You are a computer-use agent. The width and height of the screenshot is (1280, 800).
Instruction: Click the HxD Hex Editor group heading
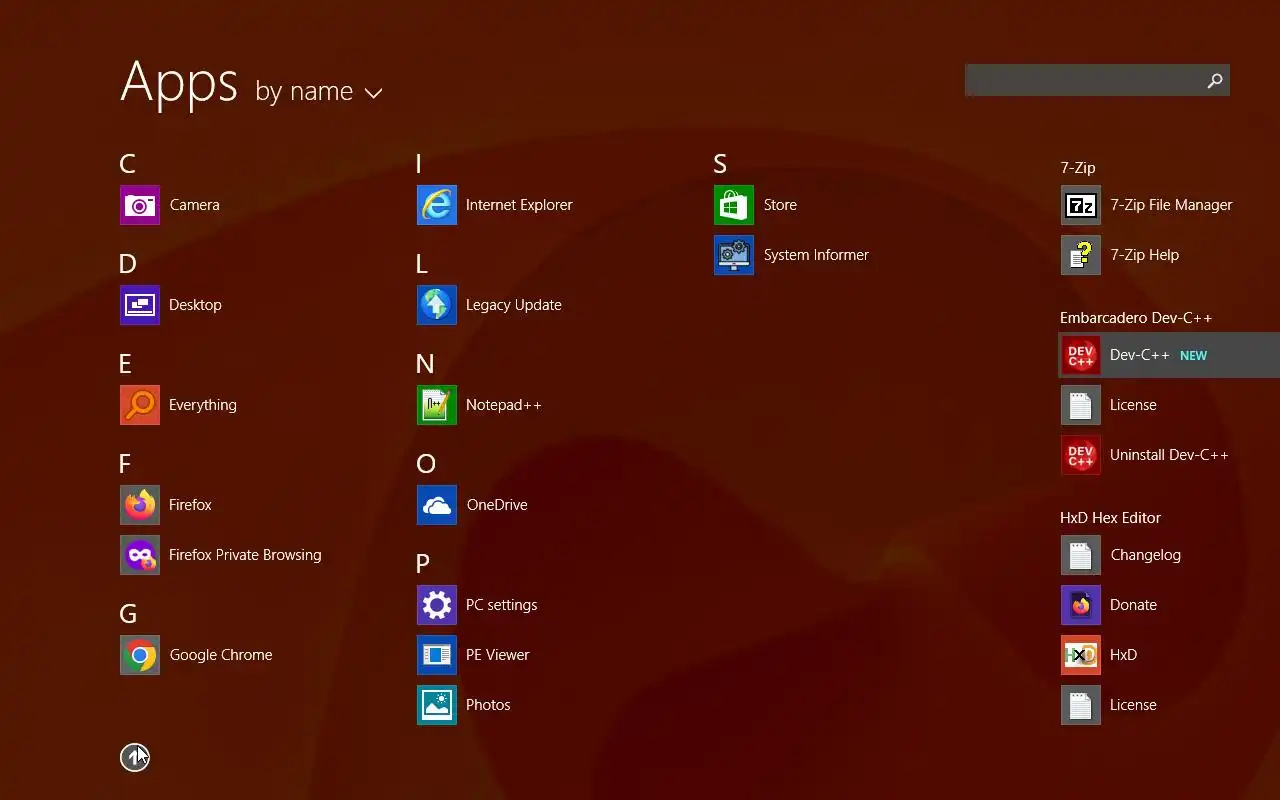(x=1110, y=518)
